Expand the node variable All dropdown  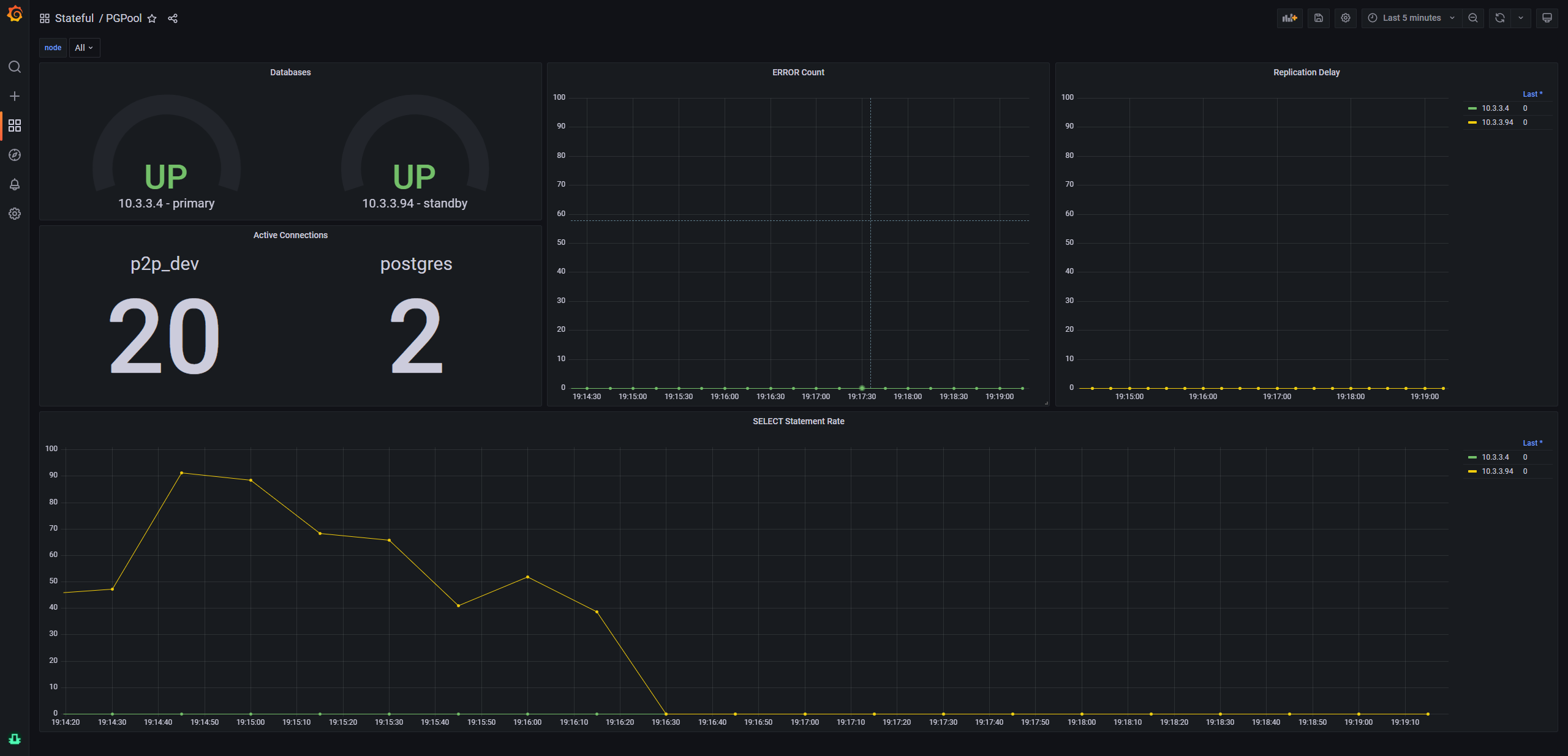84,48
